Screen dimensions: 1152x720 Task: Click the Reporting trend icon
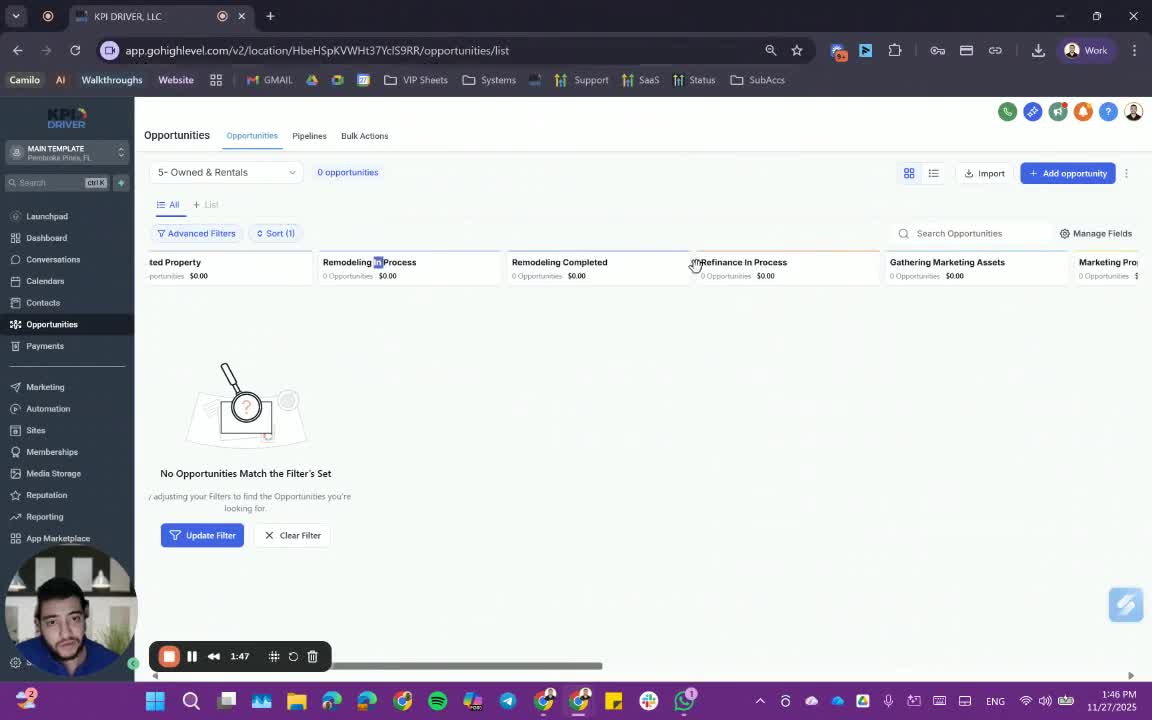(x=15, y=517)
